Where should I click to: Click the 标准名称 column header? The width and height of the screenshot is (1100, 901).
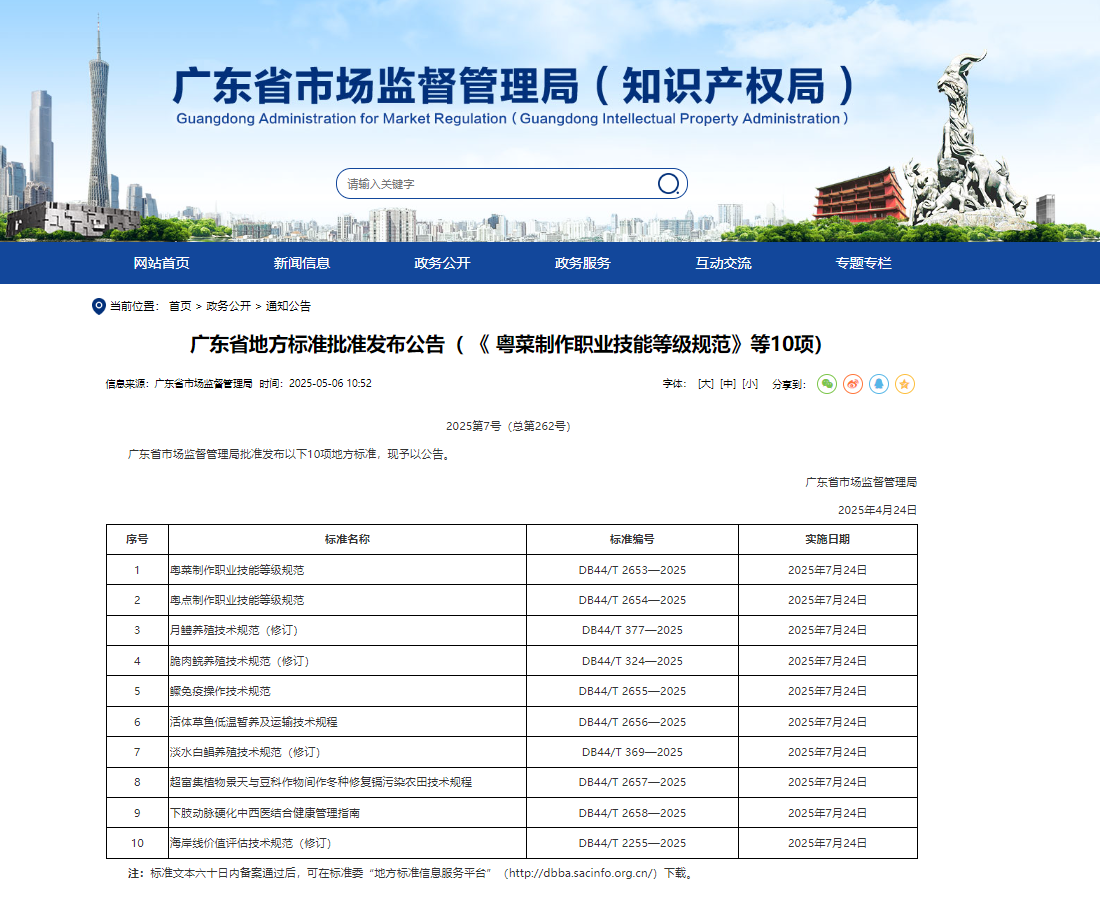[x=347, y=539]
